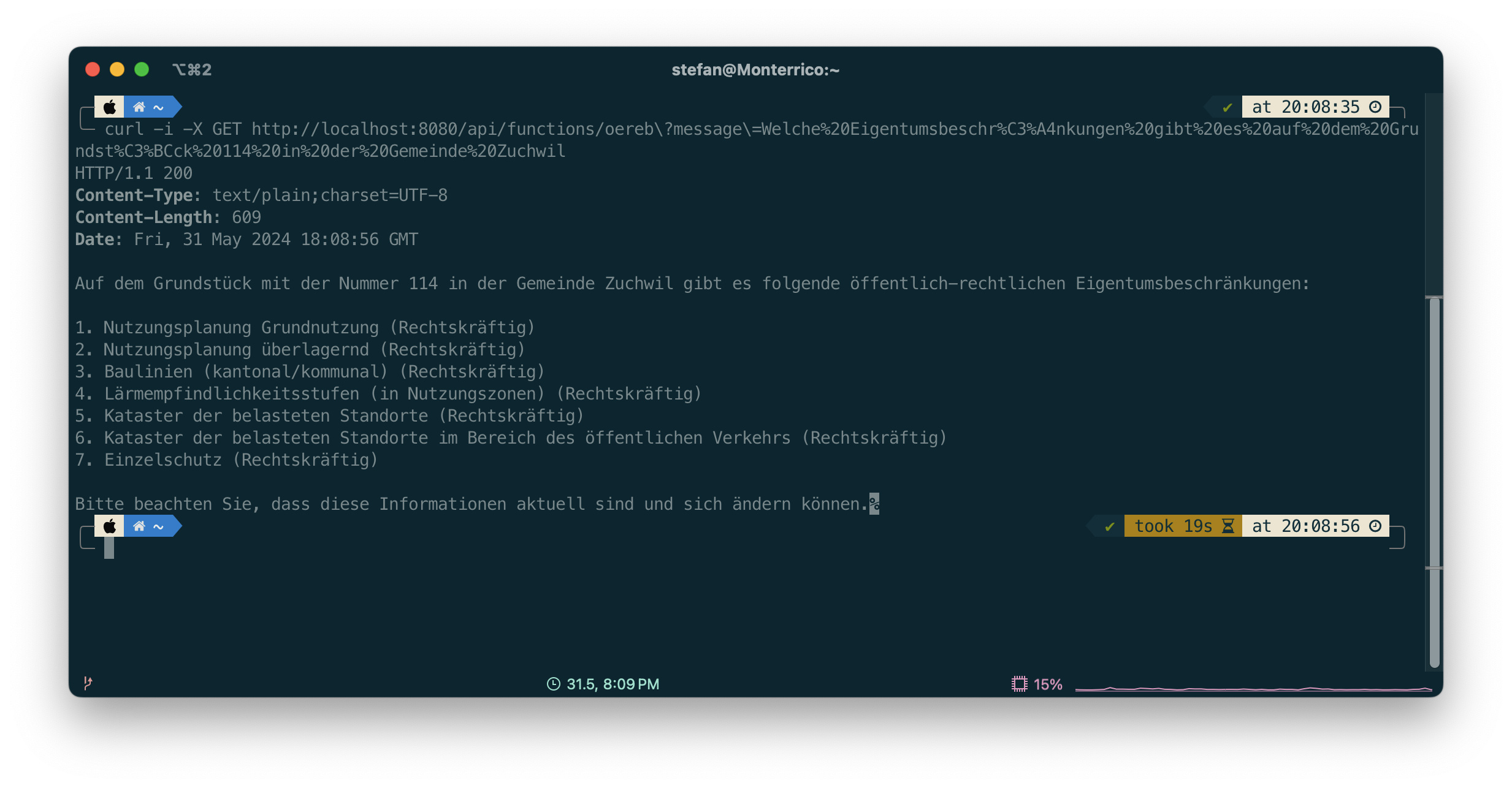Viewport: 1512px width, 788px height.
Task: Click the vertical scrollbar thumb
Action: pos(1434,482)
